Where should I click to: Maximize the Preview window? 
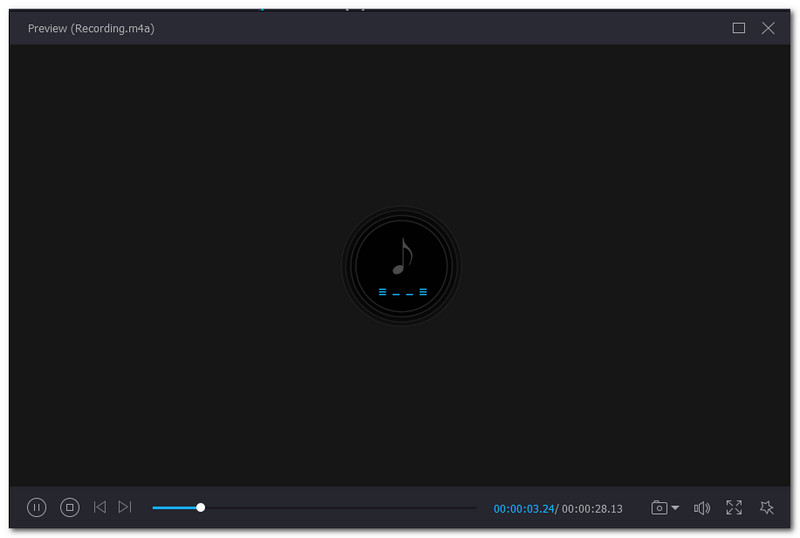738,28
